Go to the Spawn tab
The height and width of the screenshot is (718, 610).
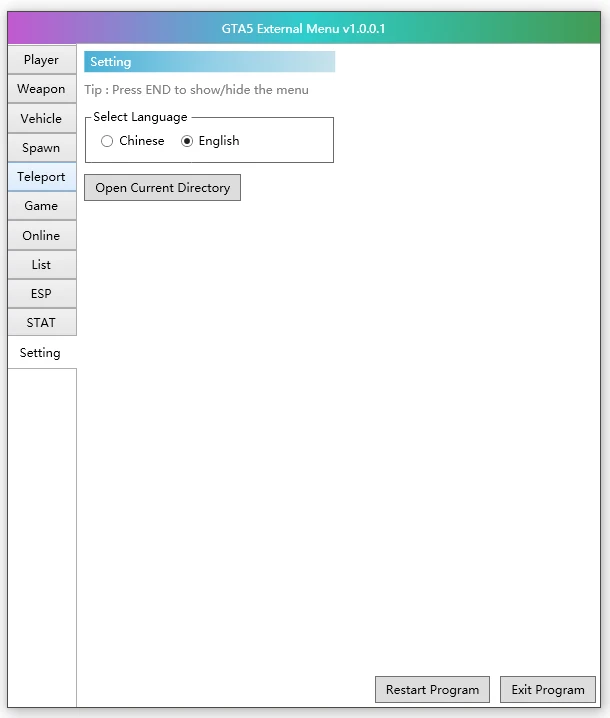(42, 147)
